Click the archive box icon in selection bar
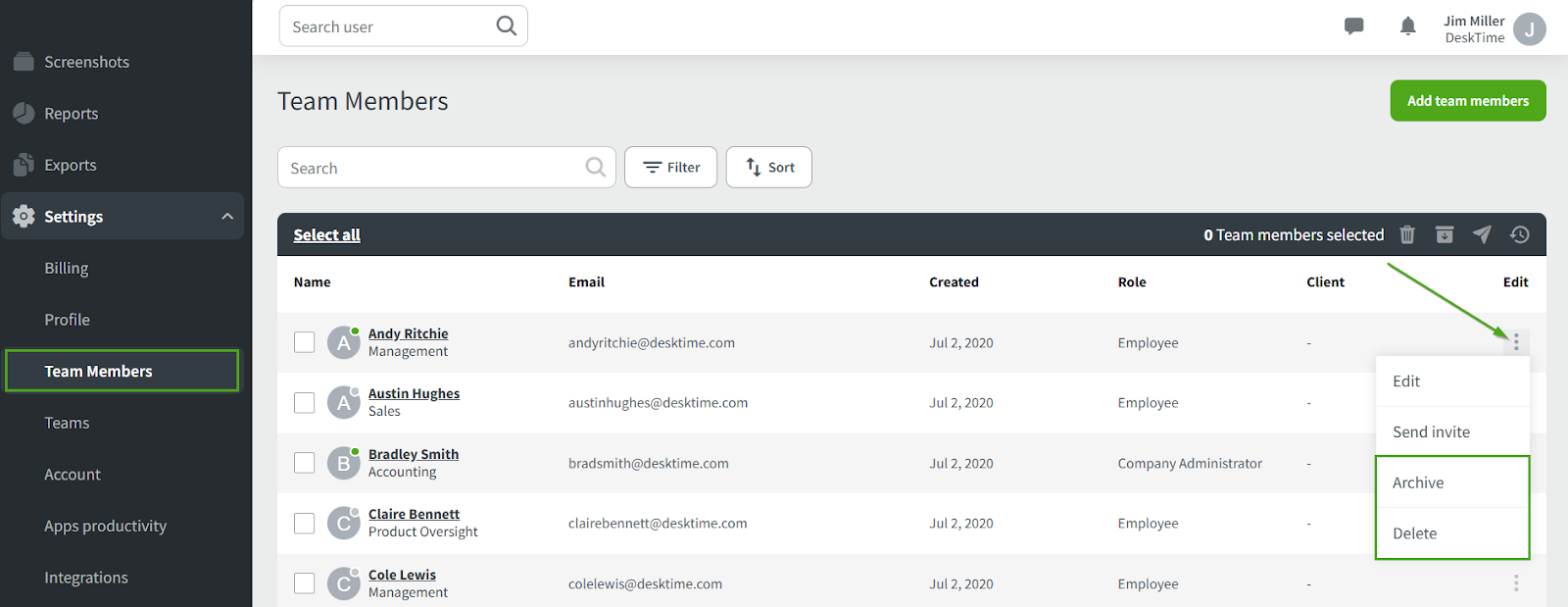The height and width of the screenshot is (607, 1568). pos(1445,234)
